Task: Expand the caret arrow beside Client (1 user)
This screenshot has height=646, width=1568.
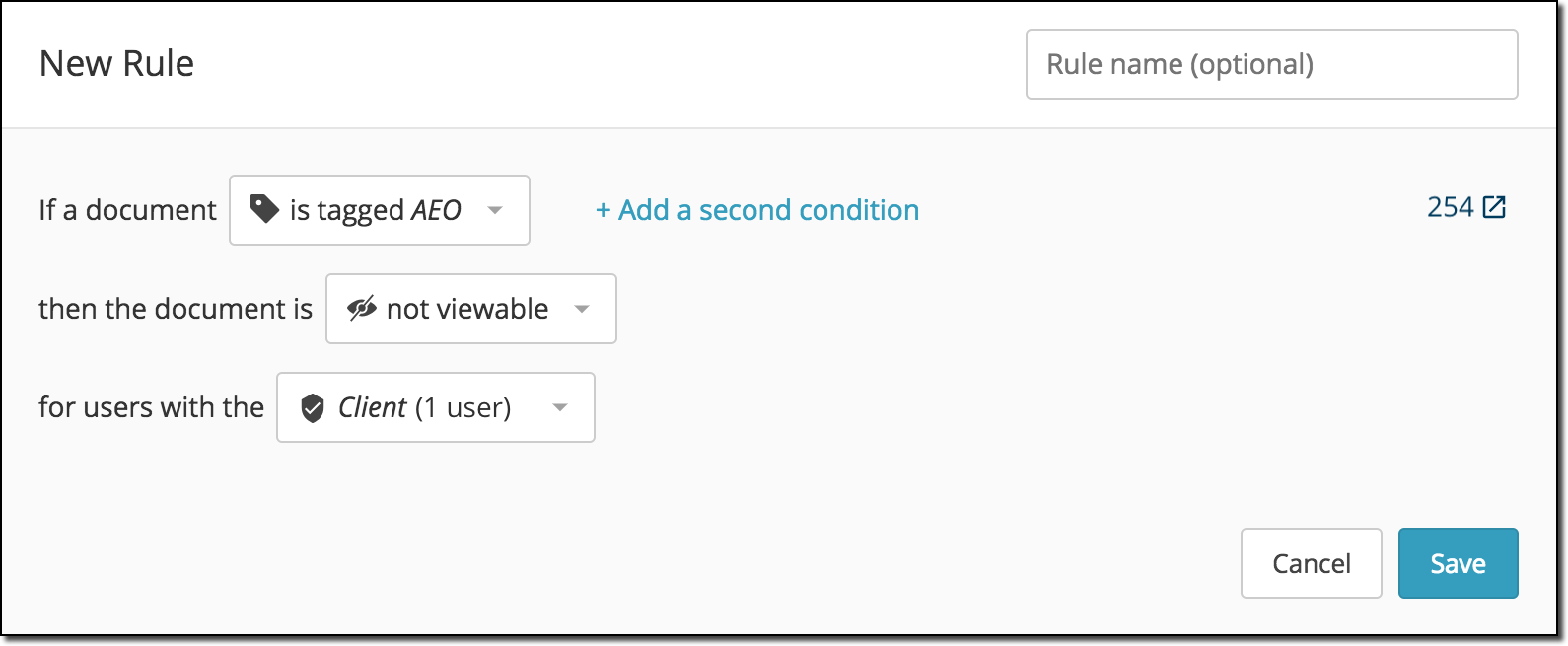Action: (x=560, y=407)
